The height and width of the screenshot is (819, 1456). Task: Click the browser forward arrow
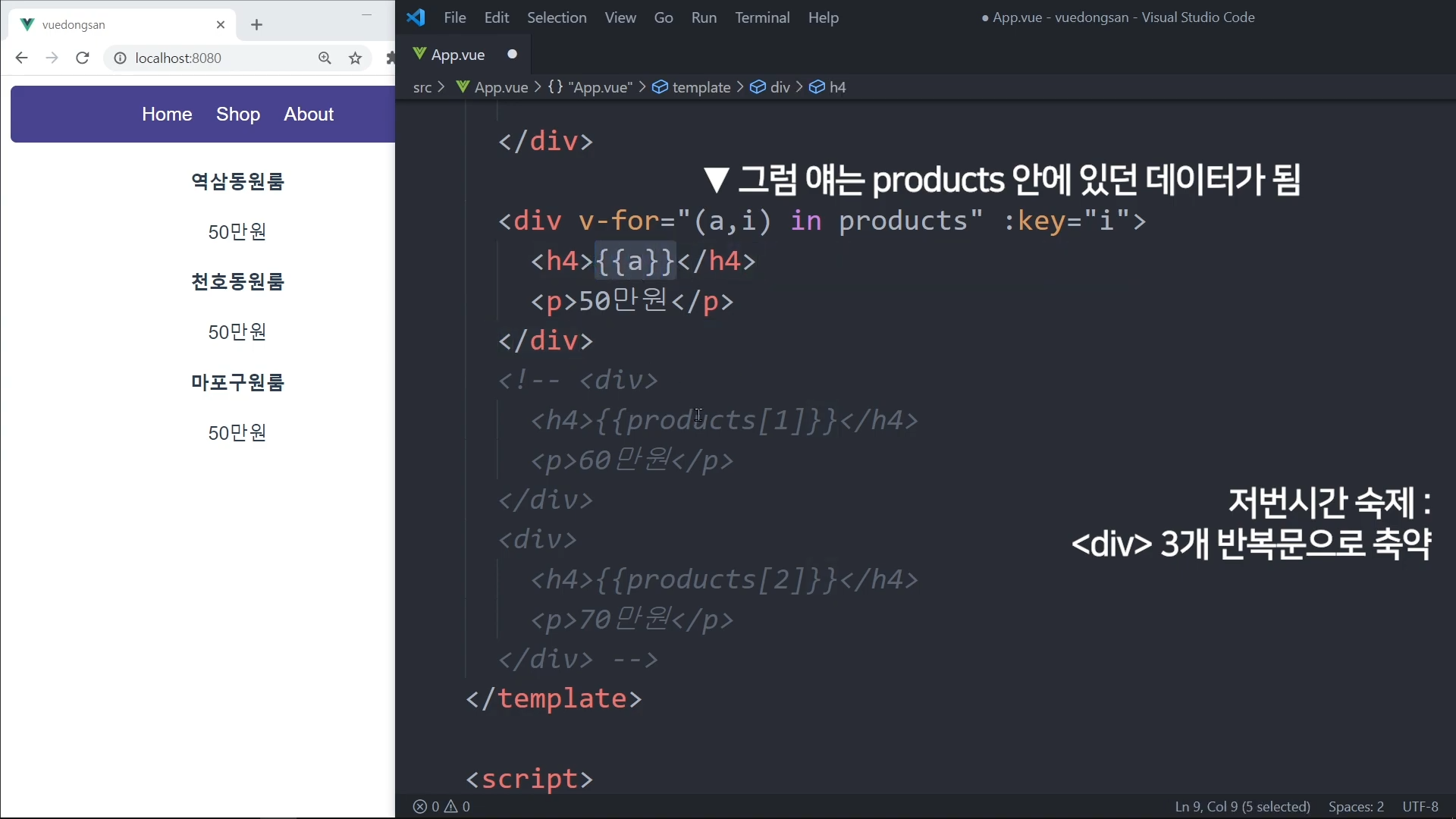tap(52, 58)
